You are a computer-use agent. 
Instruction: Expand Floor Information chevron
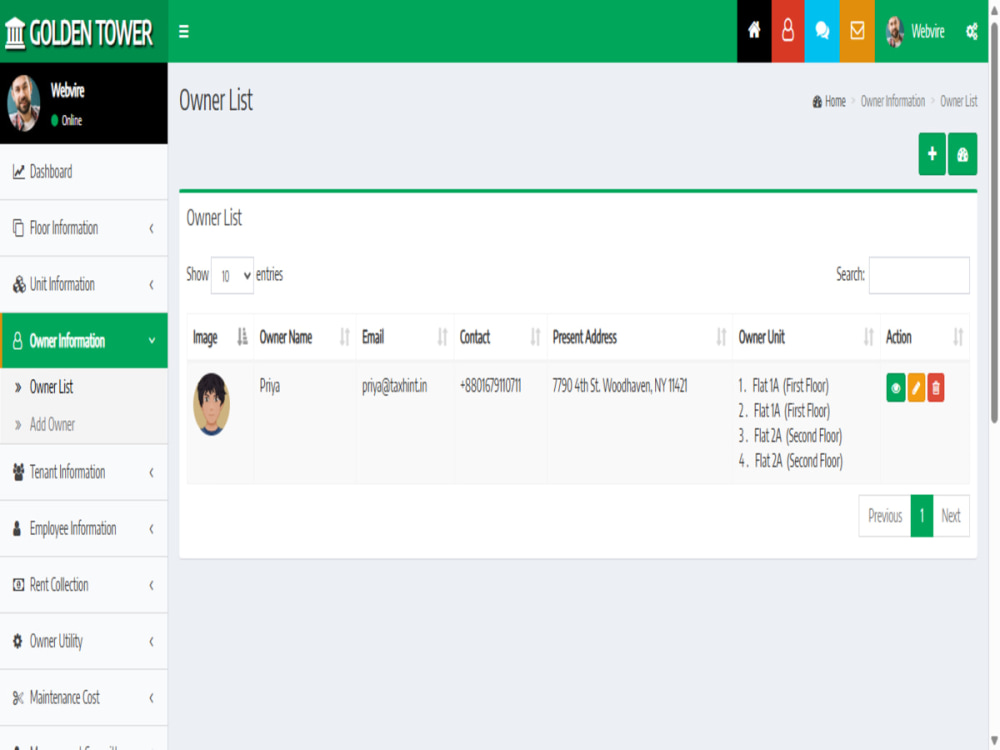151,228
